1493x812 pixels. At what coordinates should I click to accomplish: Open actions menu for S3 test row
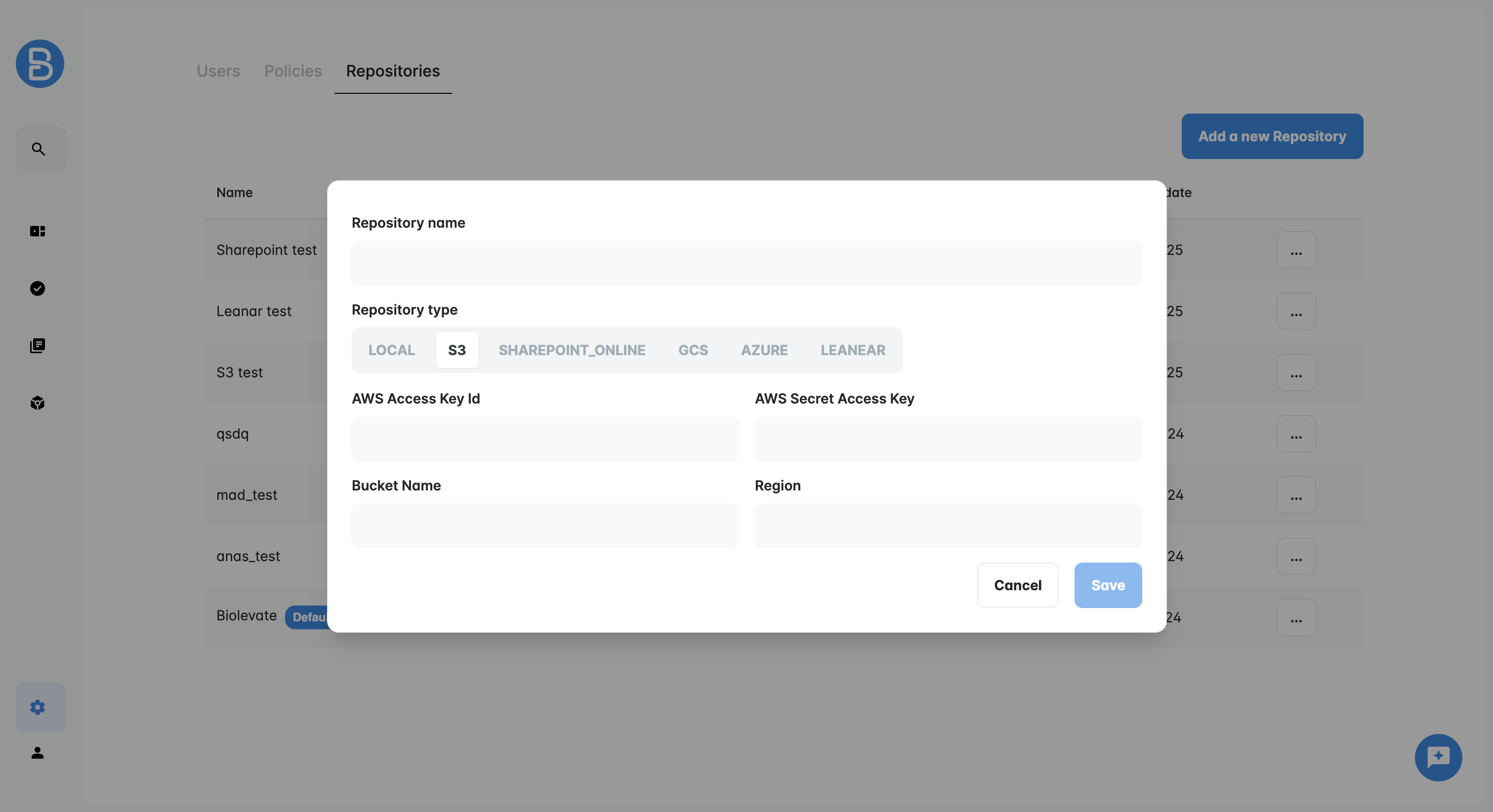tap(1296, 373)
